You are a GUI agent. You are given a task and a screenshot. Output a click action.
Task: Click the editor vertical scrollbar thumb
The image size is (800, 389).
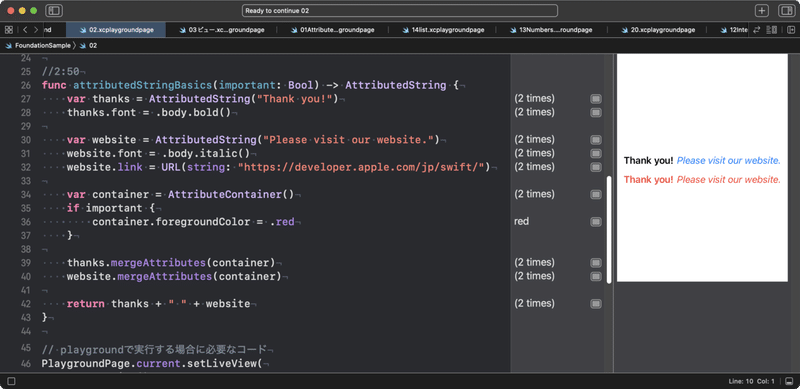point(609,230)
